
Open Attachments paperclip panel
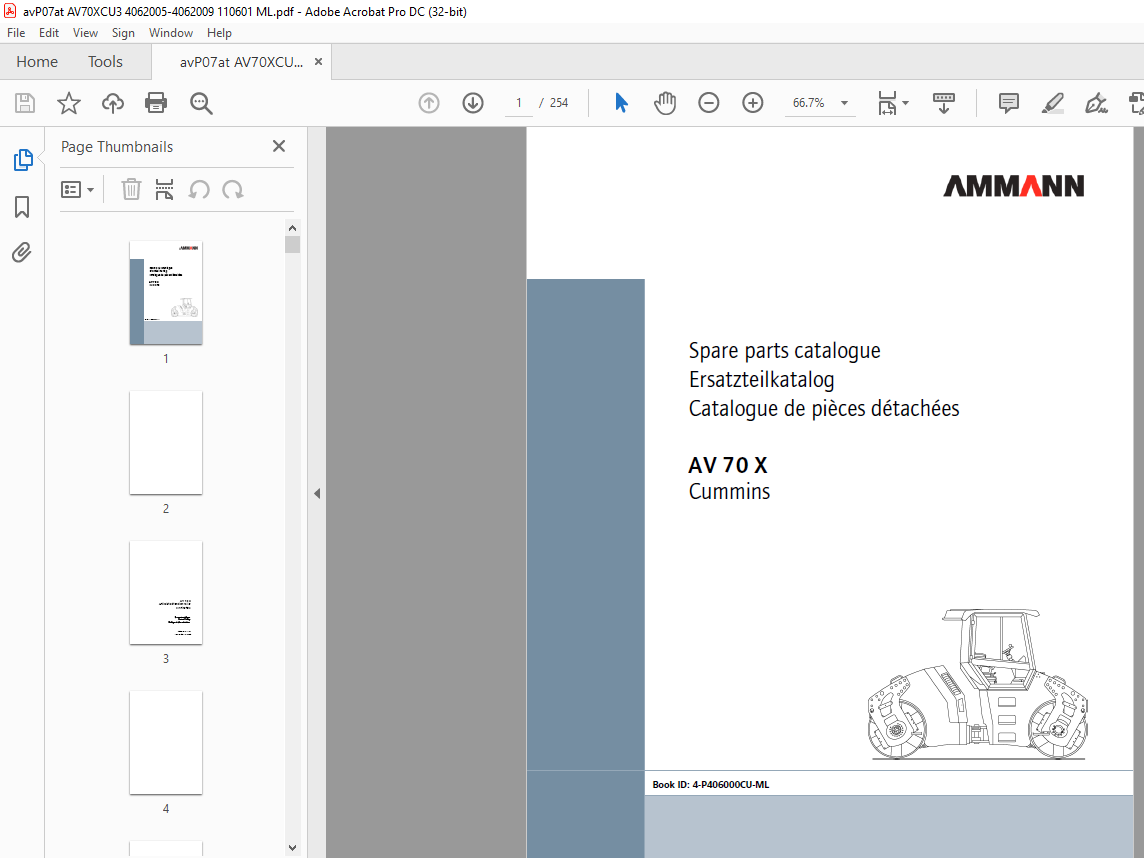click(x=22, y=252)
